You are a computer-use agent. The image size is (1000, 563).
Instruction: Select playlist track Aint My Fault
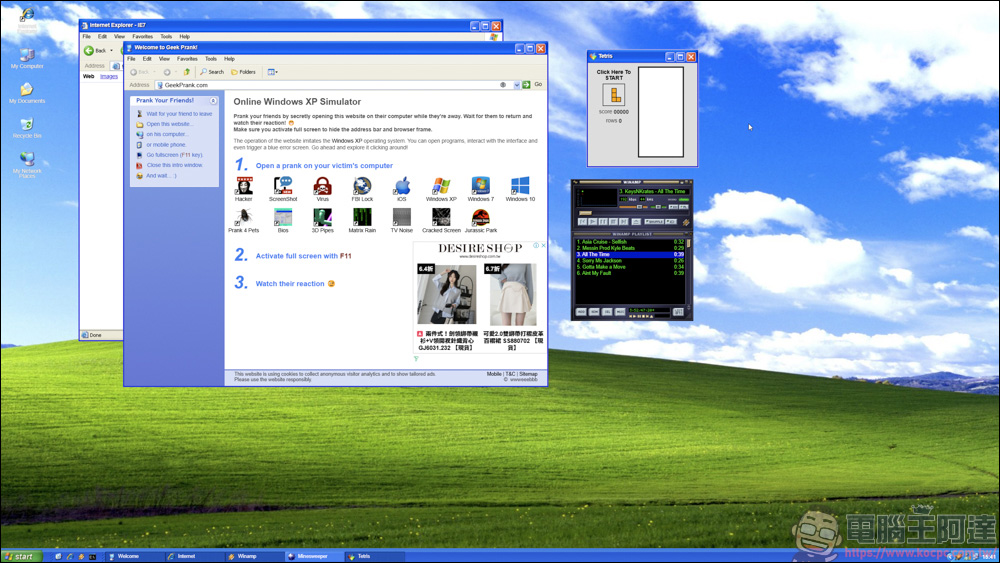click(629, 273)
